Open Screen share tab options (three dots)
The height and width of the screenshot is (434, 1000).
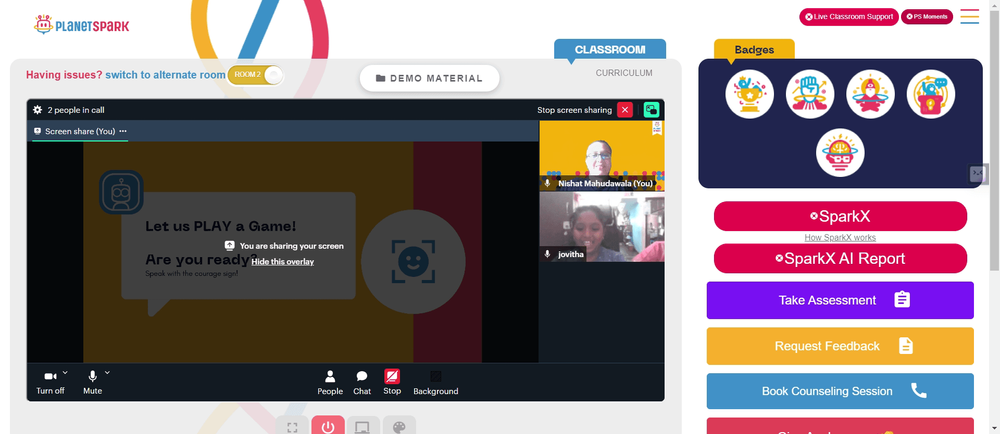tap(123, 131)
